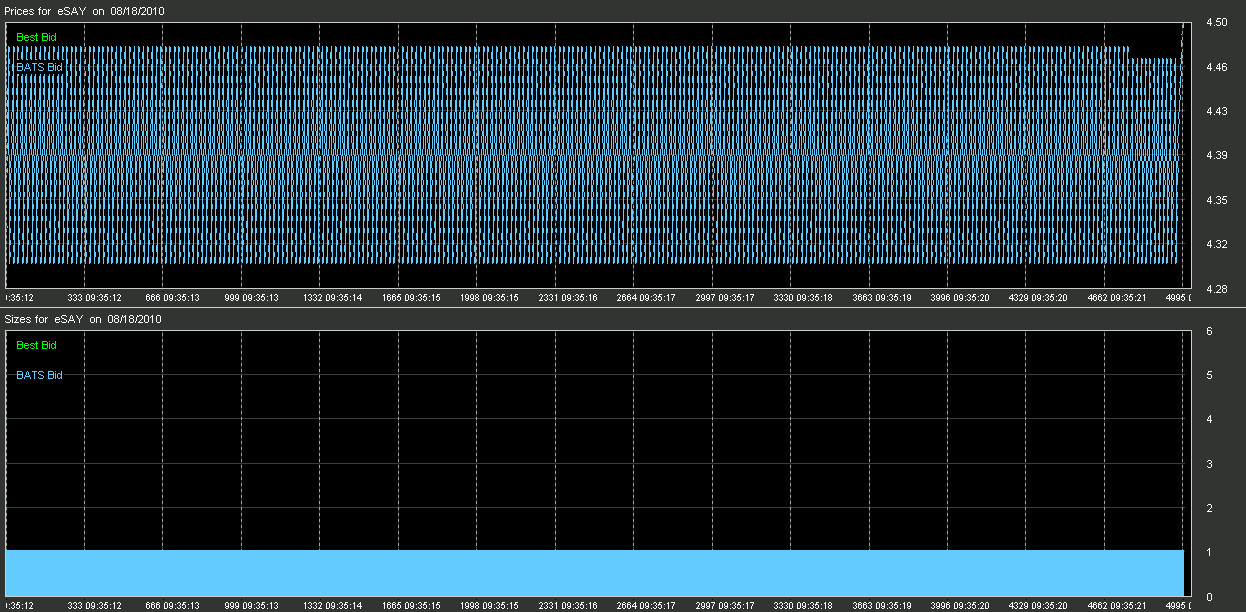
Task: Click '333 09:35:12' tick under Sizes chart
Action: [94, 606]
